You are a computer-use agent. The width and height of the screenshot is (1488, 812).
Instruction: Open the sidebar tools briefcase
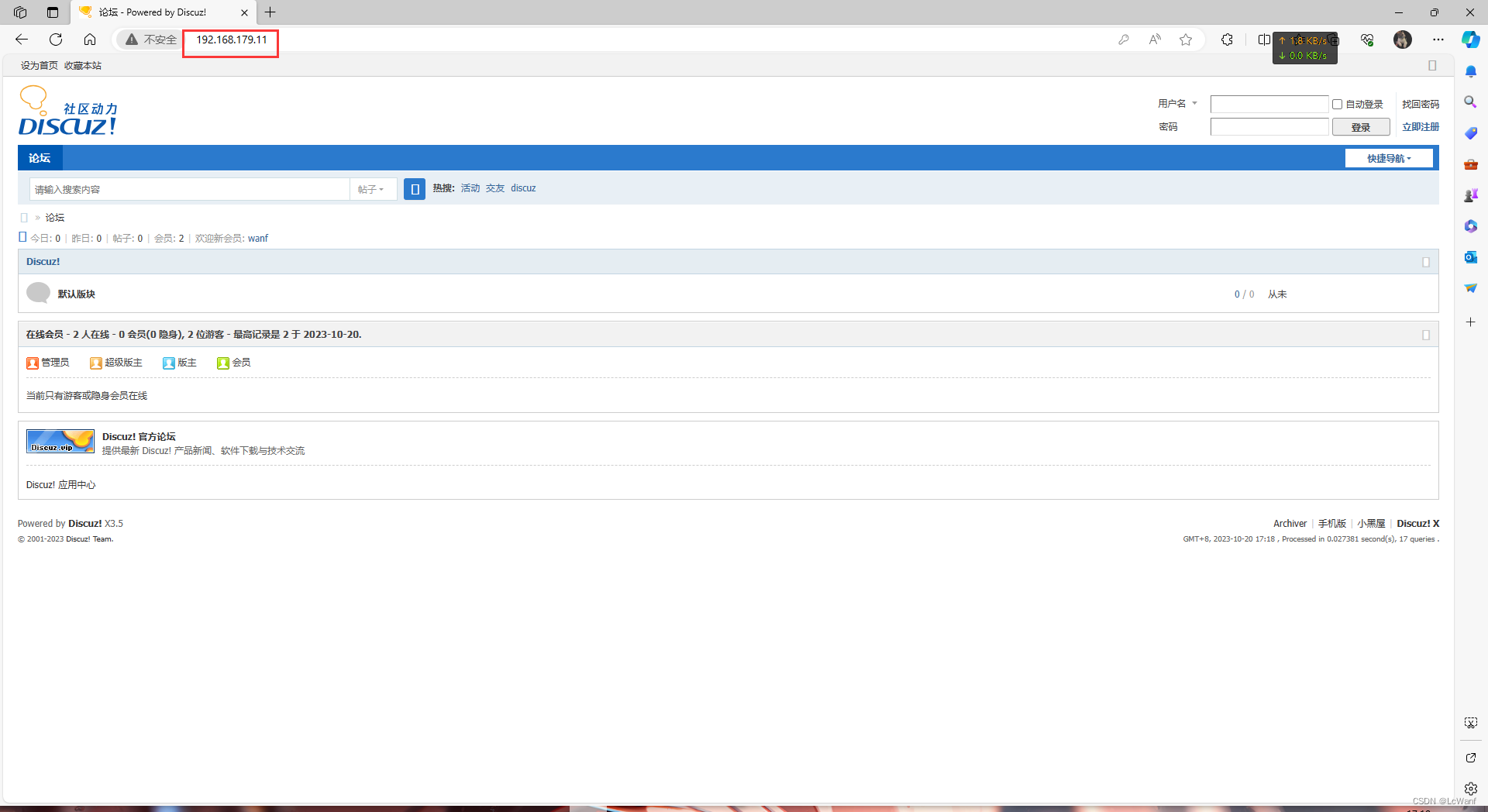(x=1471, y=164)
